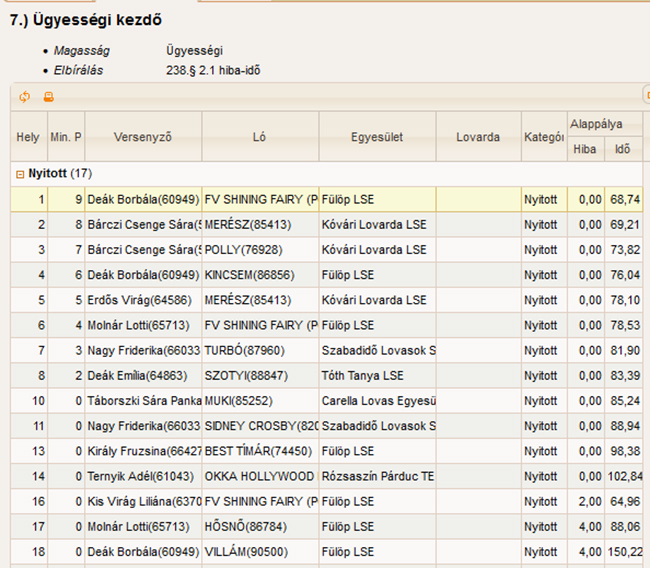Click the Kategória column header
The width and height of the screenshot is (650, 568).
[543, 137]
